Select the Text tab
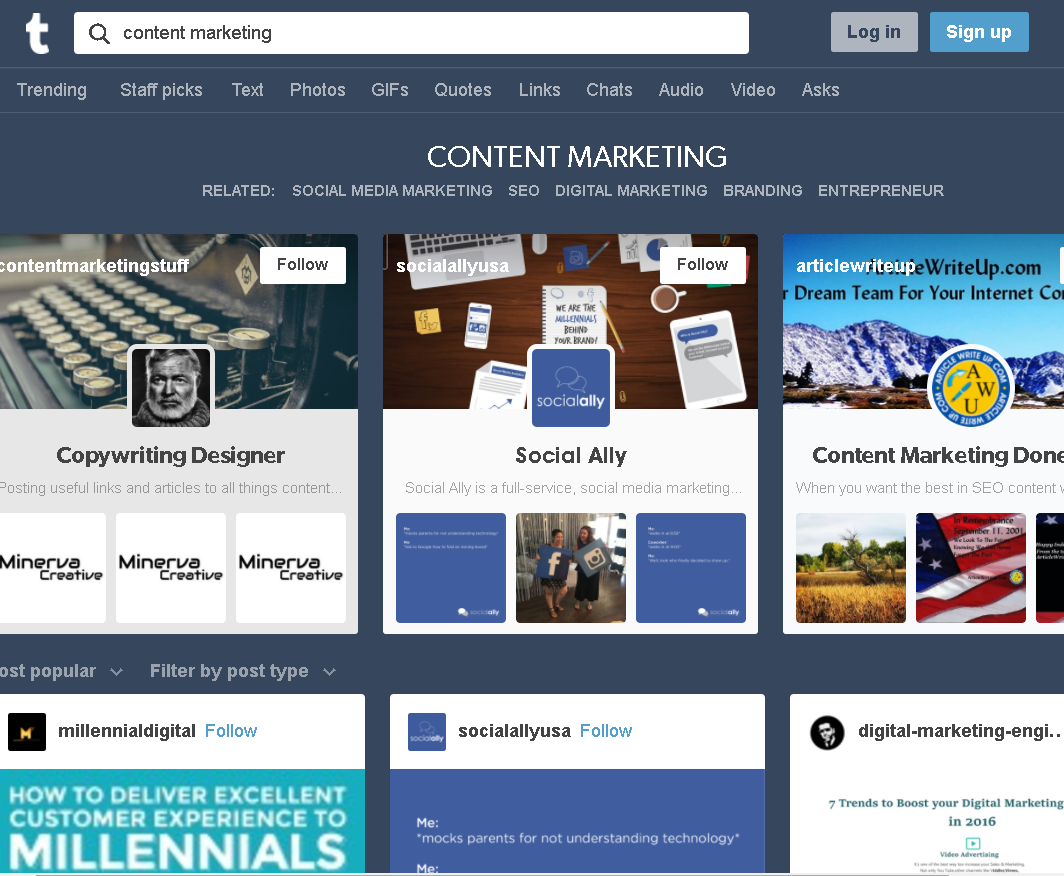Image resolution: width=1064 pixels, height=876 pixels. coord(247,90)
